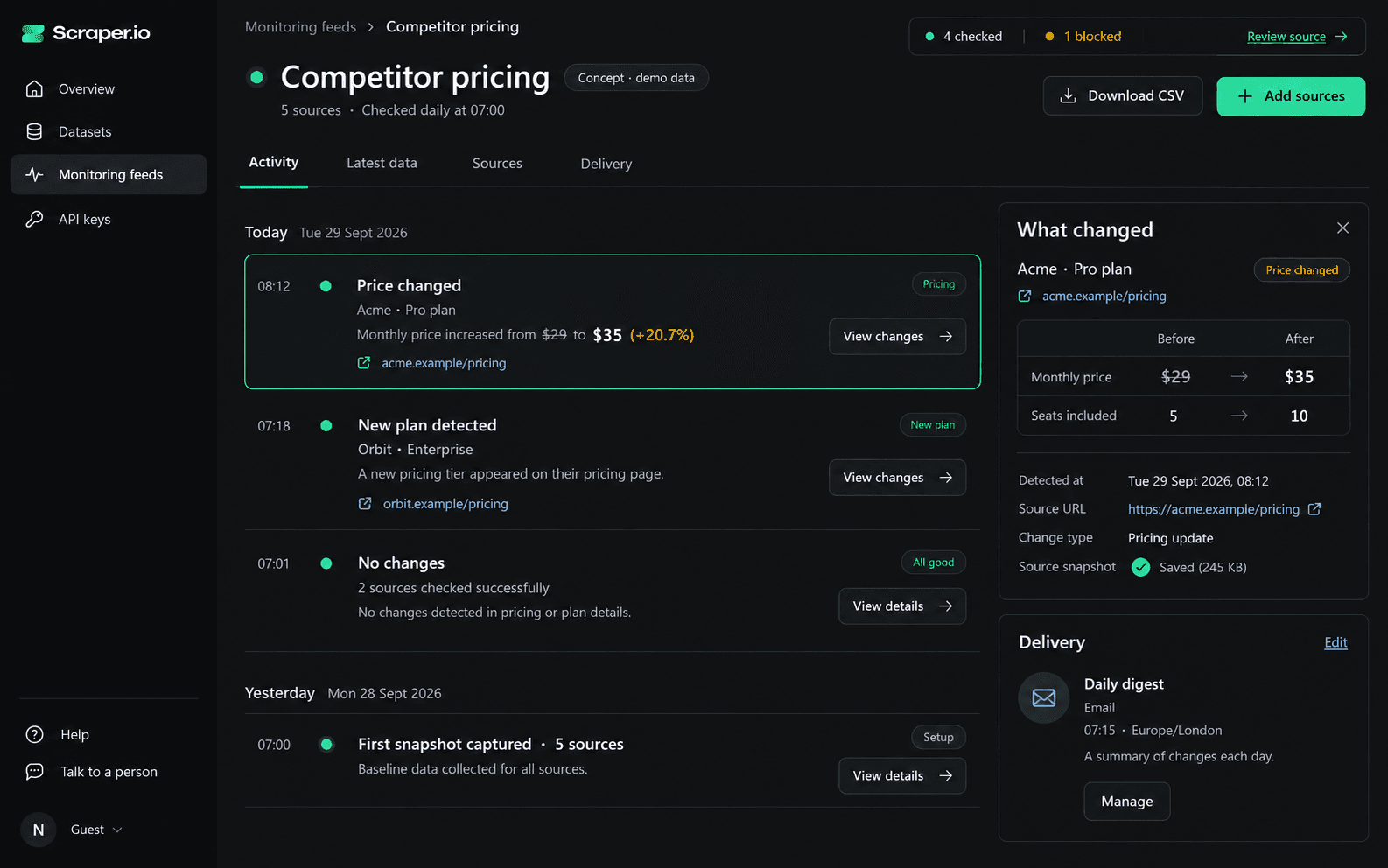Click the New plan tag badge
This screenshot has height=868, width=1388.
click(x=933, y=425)
